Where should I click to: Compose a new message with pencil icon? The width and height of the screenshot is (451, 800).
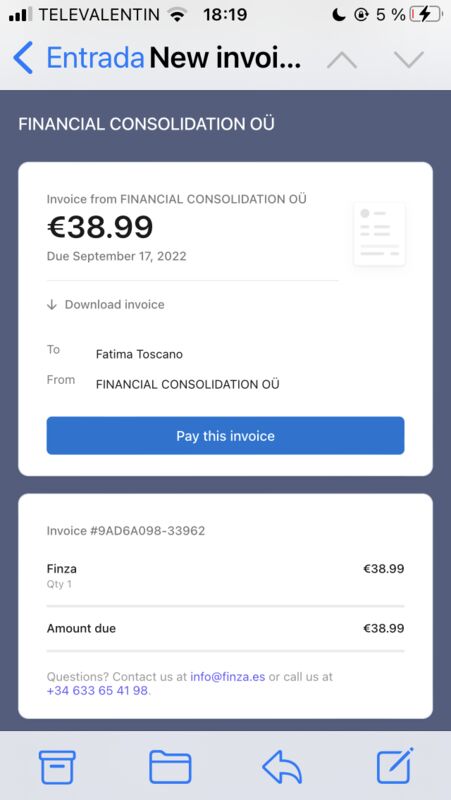tap(395, 765)
